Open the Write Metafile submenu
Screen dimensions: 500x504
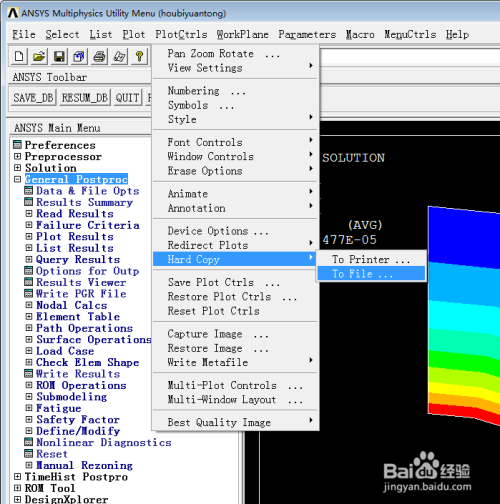pyautogui.click(x=235, y=362)
